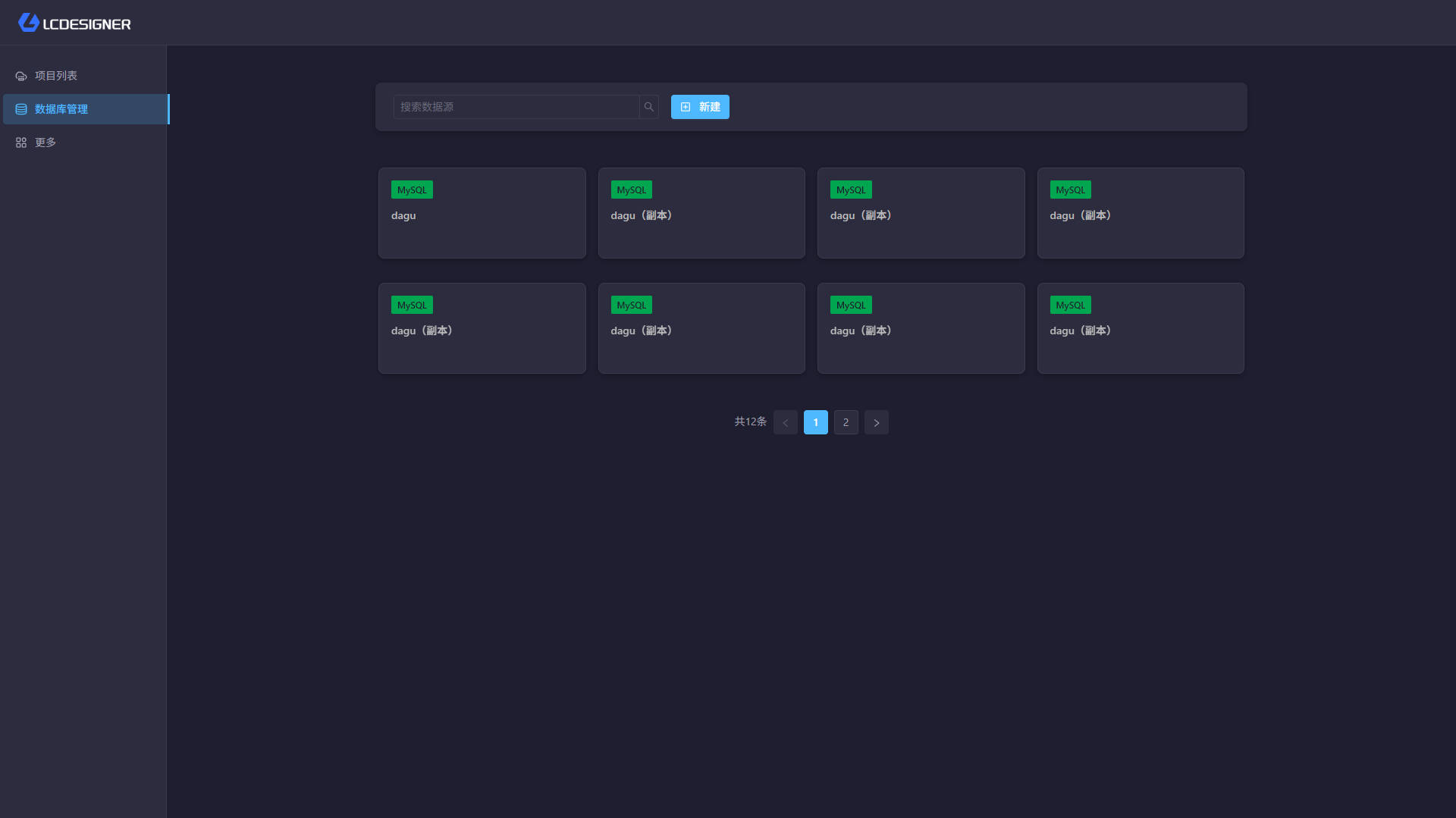Select page 1 in pagination
Viewport: 1456px width, 818px height.
coord(815,422)
